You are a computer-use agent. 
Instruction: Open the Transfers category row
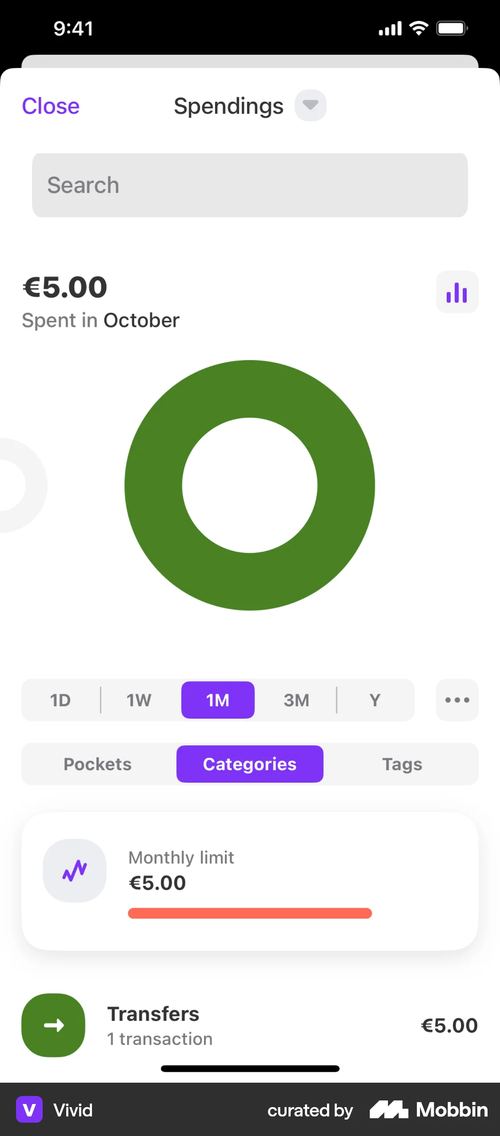click(x=250, y=1025)
